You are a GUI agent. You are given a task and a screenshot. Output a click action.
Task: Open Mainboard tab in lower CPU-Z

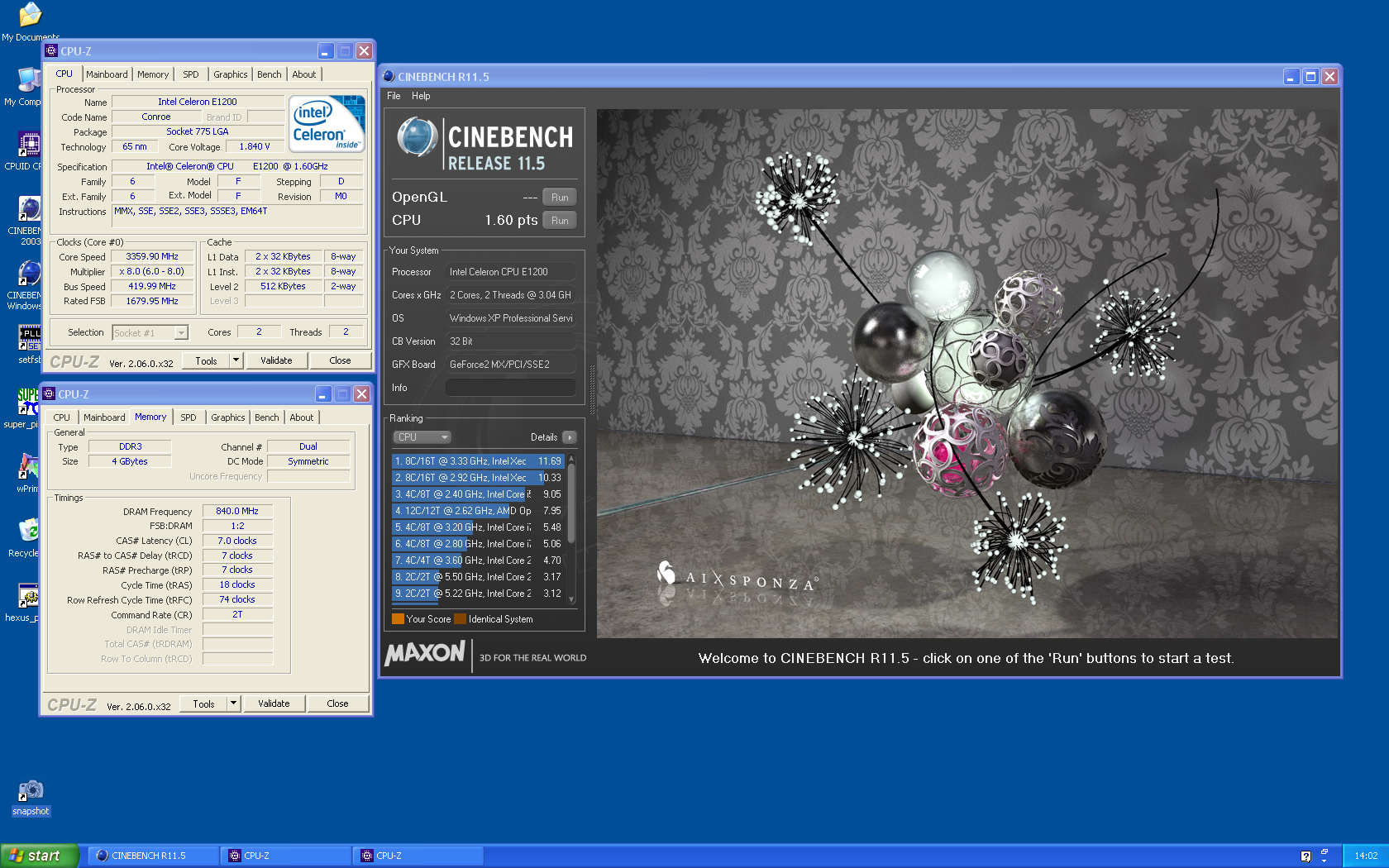coord(104,417)
